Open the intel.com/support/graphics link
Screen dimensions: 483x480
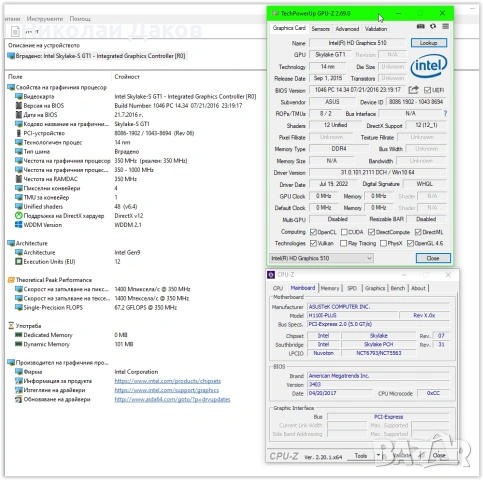[x=167, y=390]
